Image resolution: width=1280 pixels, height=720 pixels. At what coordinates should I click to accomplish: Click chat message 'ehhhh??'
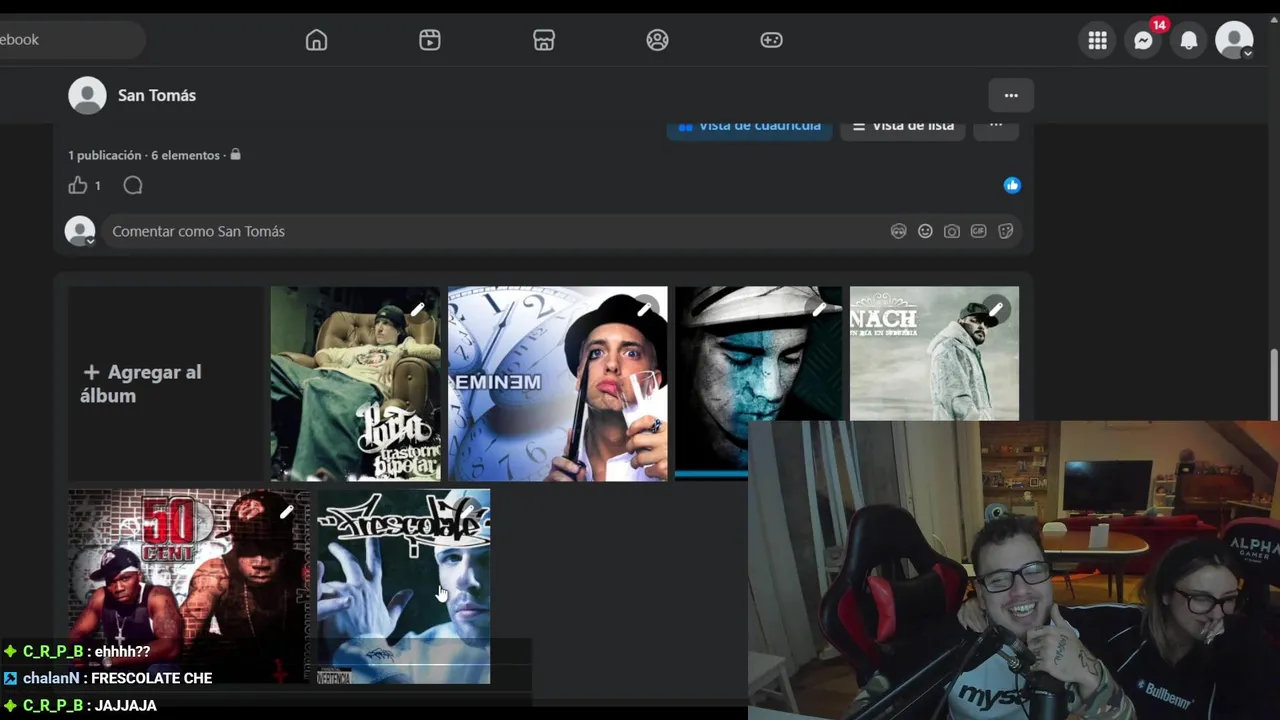(122, 652)
